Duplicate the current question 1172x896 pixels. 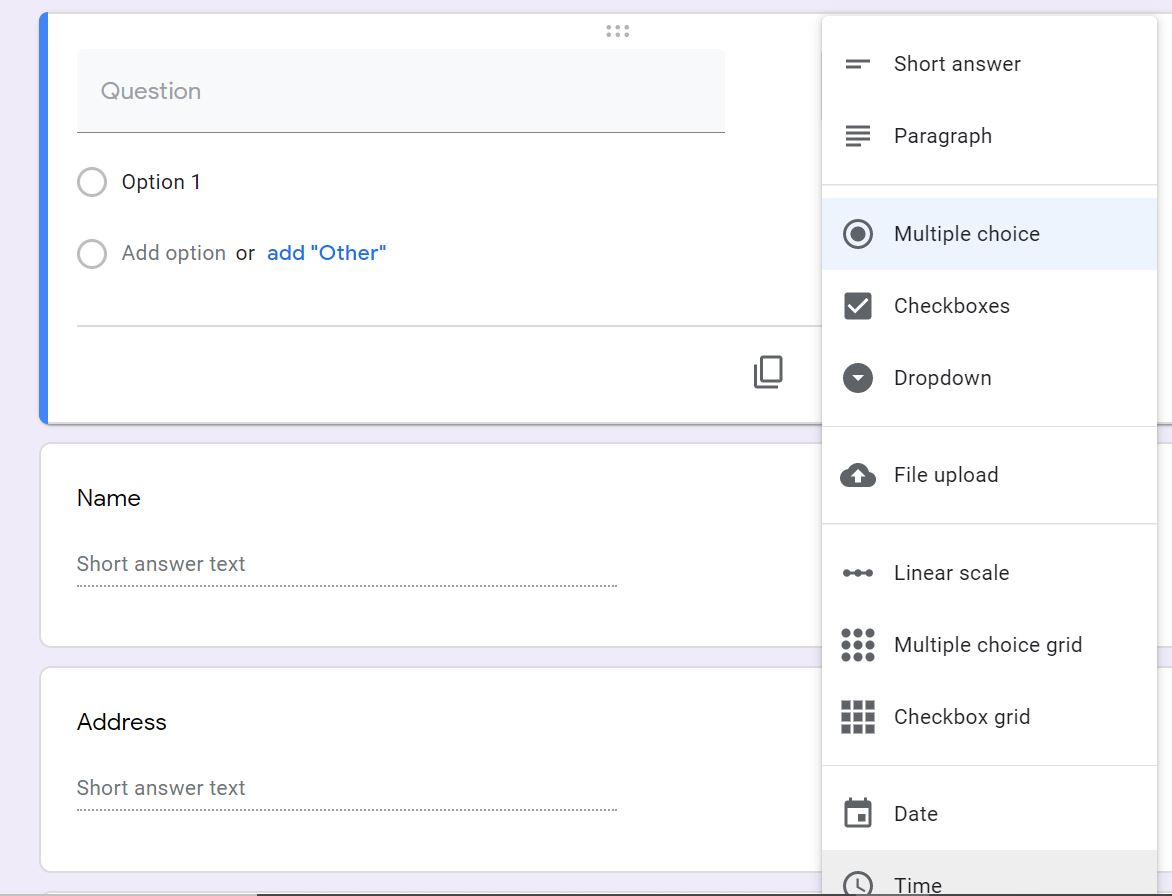767,372
